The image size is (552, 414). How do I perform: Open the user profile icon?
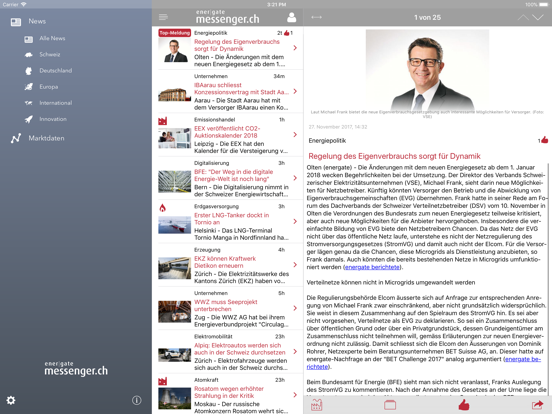pos(291,17)
